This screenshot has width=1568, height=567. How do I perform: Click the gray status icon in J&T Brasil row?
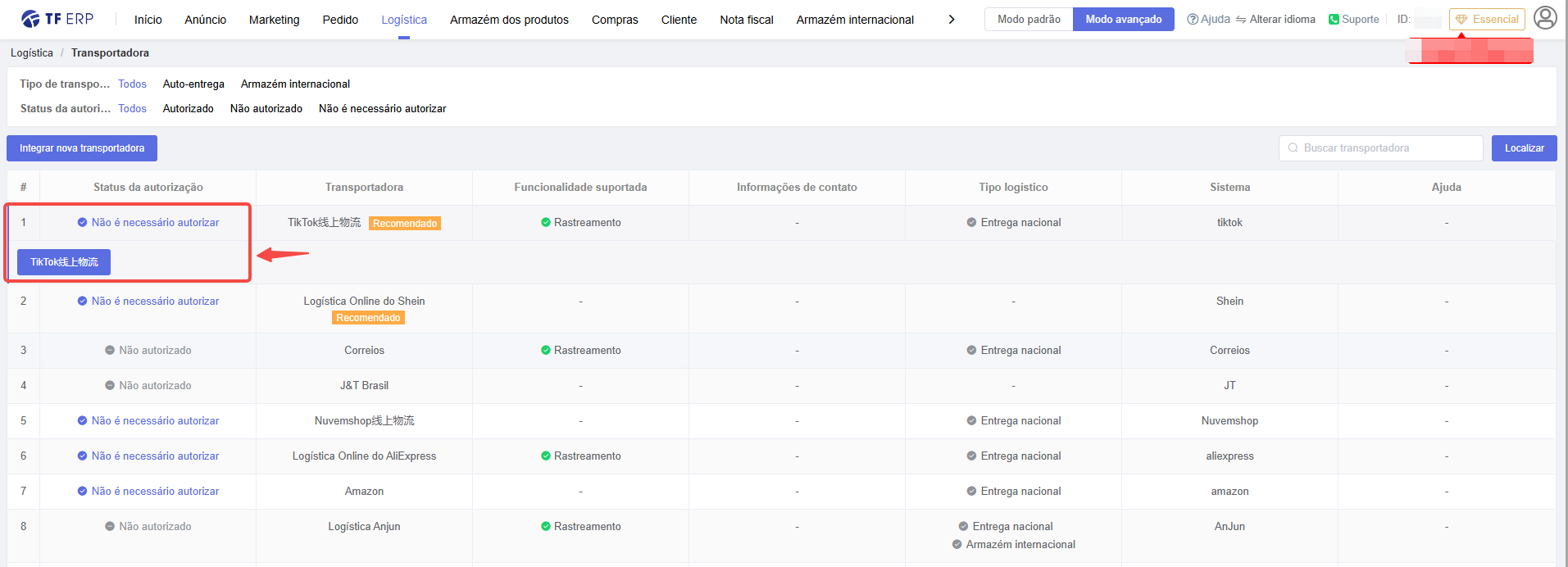click(110, 386)
